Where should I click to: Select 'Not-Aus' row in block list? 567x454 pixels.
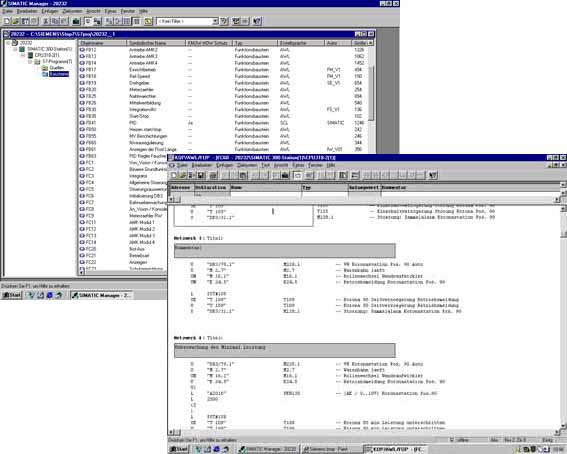coord(137,249)
